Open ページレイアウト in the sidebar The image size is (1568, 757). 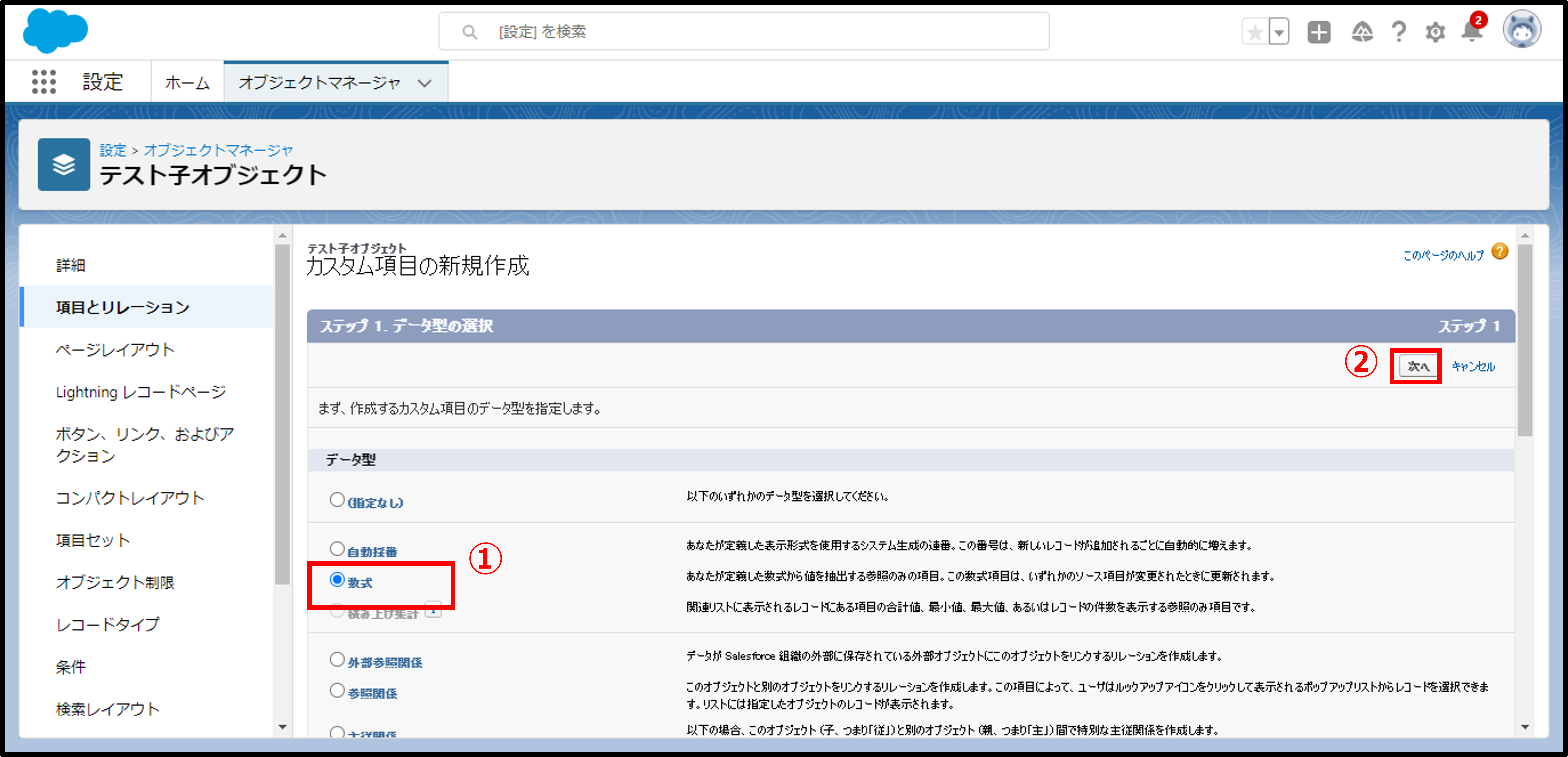(x=115, y=350)
